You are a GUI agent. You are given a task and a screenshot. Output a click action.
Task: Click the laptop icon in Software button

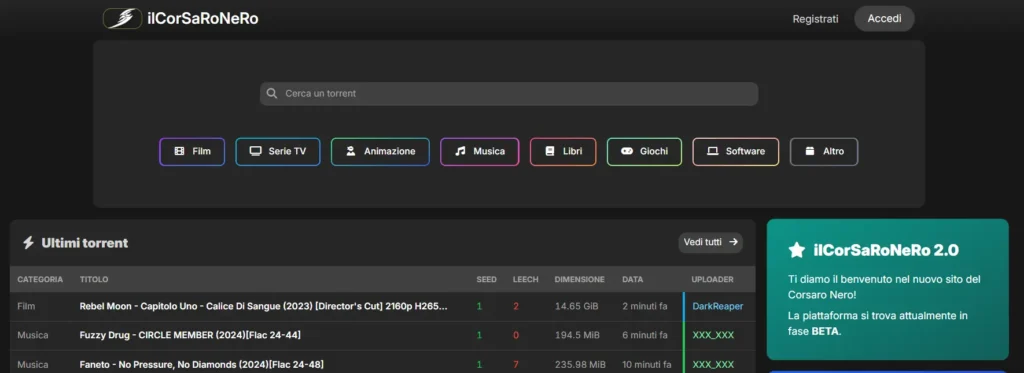pyautogui.click(x=713, y=151)
